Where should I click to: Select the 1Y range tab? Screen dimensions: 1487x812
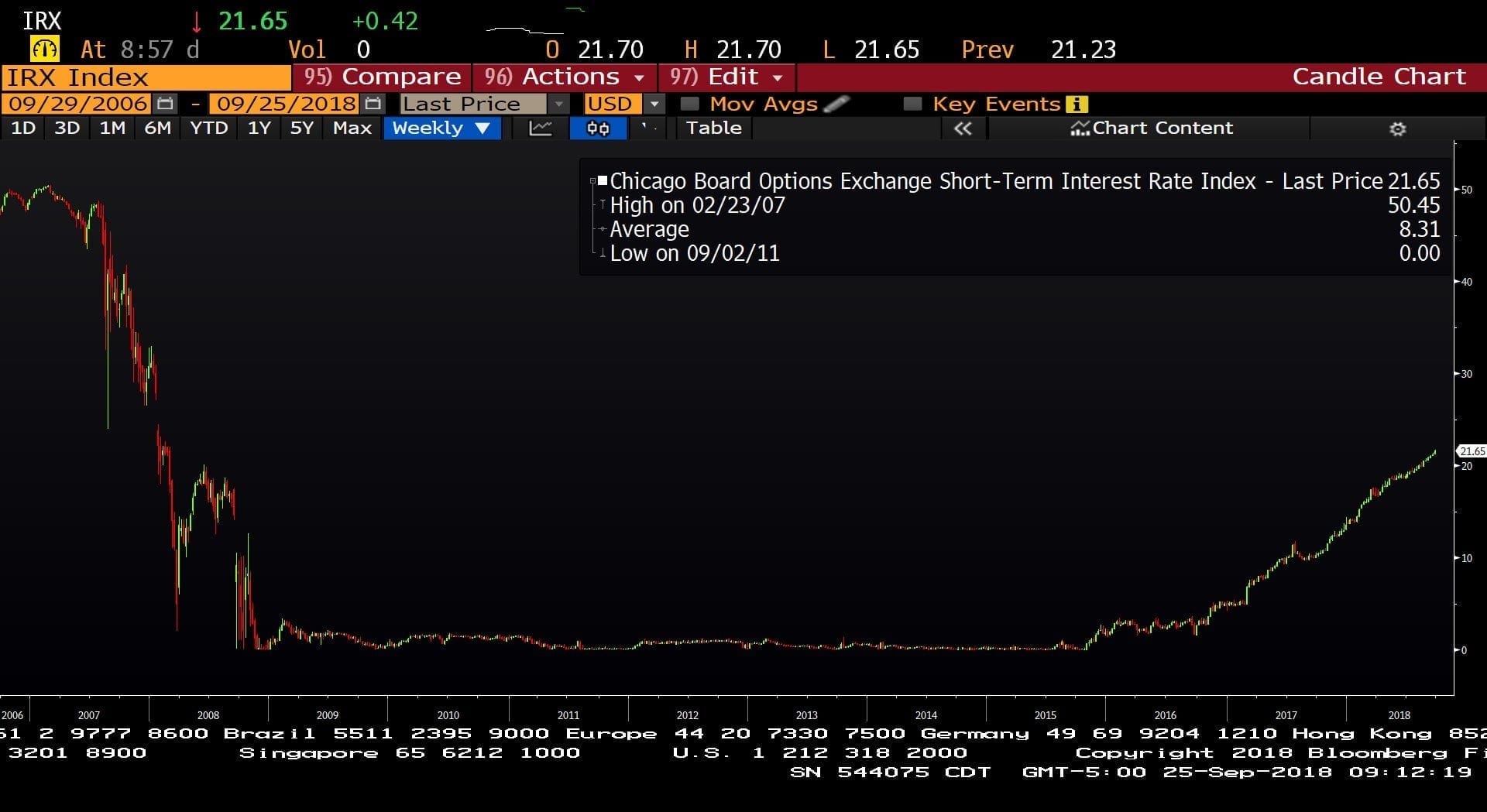259,128
